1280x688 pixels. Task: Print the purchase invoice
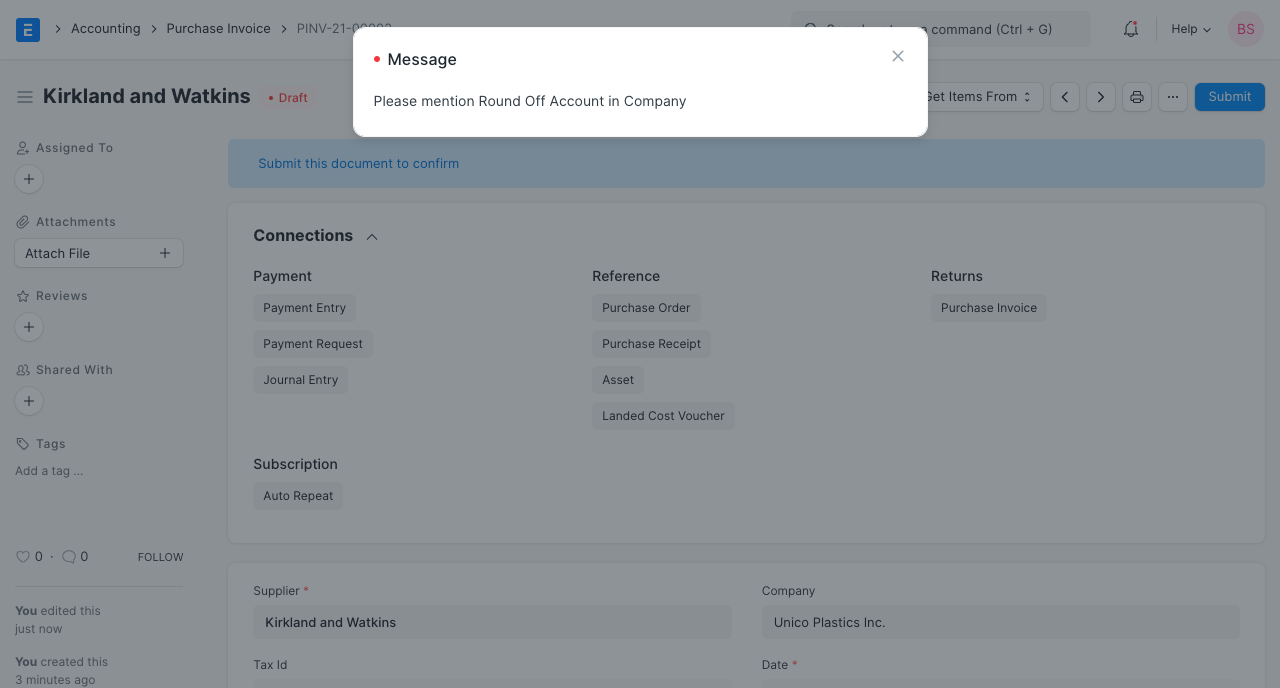point(1136,96)
